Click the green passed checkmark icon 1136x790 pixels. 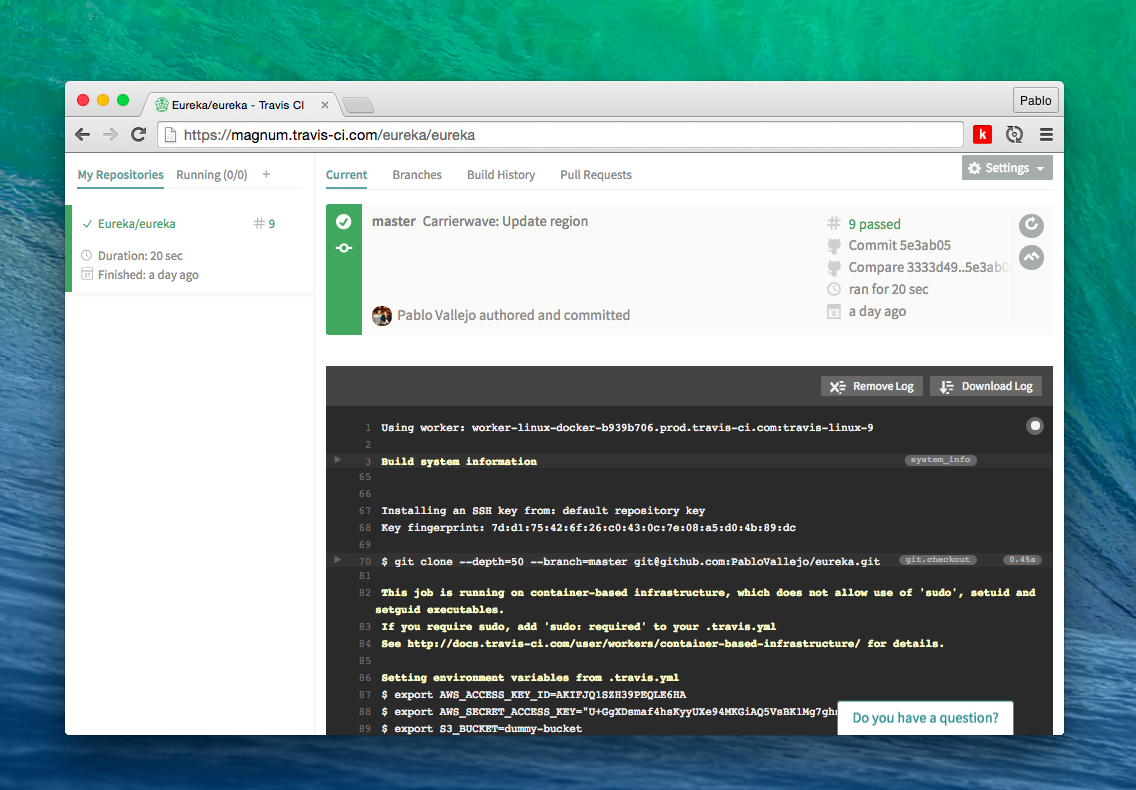click(344, 222)
